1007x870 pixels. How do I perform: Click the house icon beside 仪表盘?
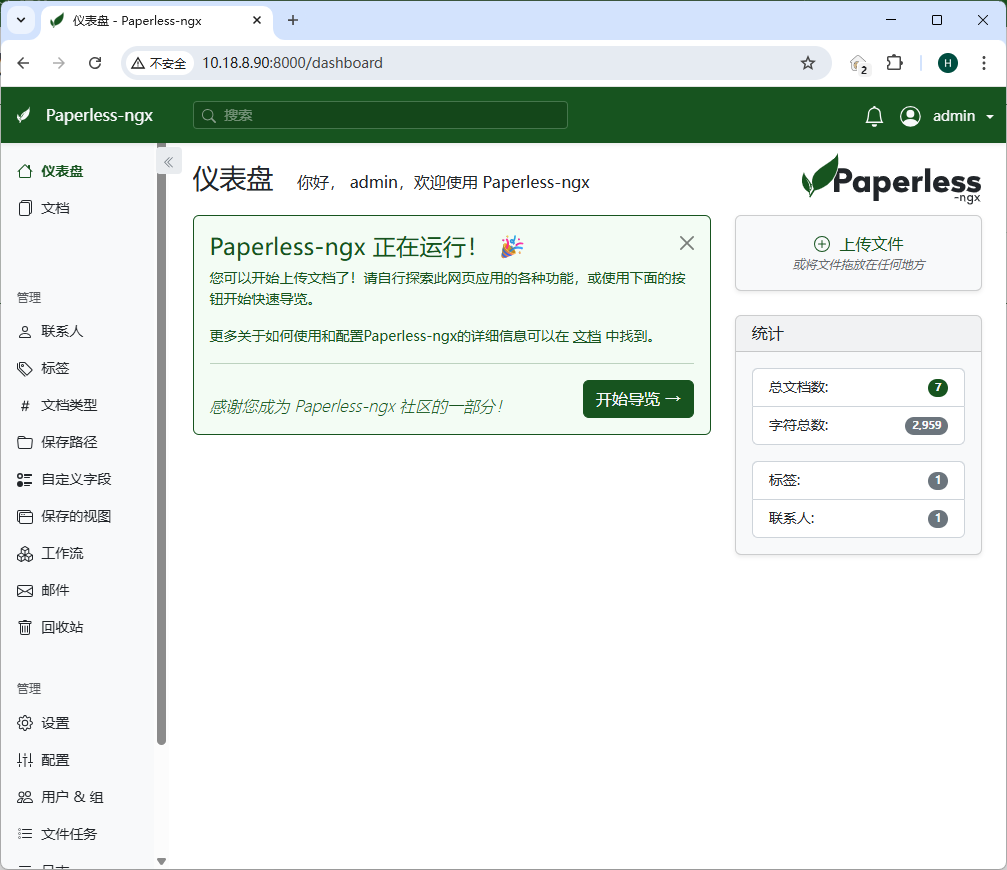click(x=24, y=171)
